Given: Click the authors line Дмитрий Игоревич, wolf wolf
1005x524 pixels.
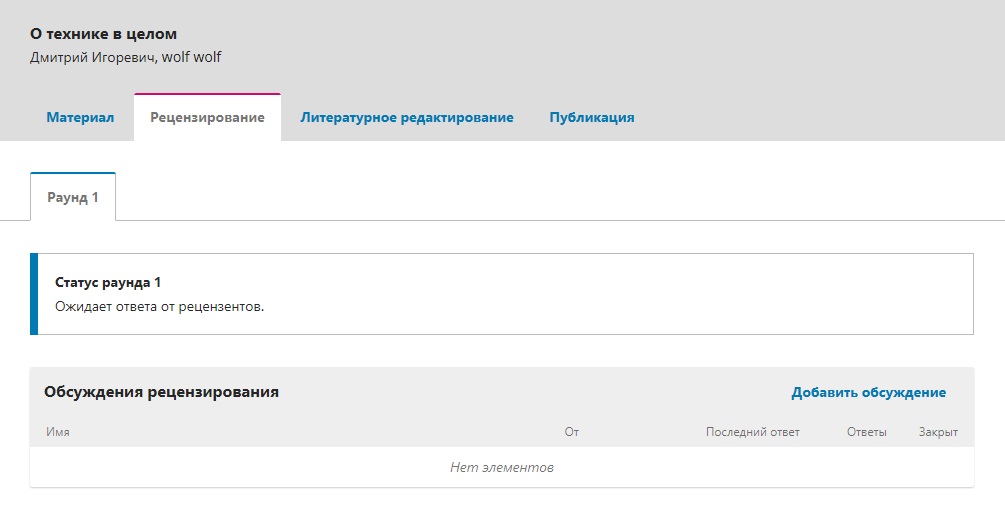Looking at the screenshot, I should point(126,57).
